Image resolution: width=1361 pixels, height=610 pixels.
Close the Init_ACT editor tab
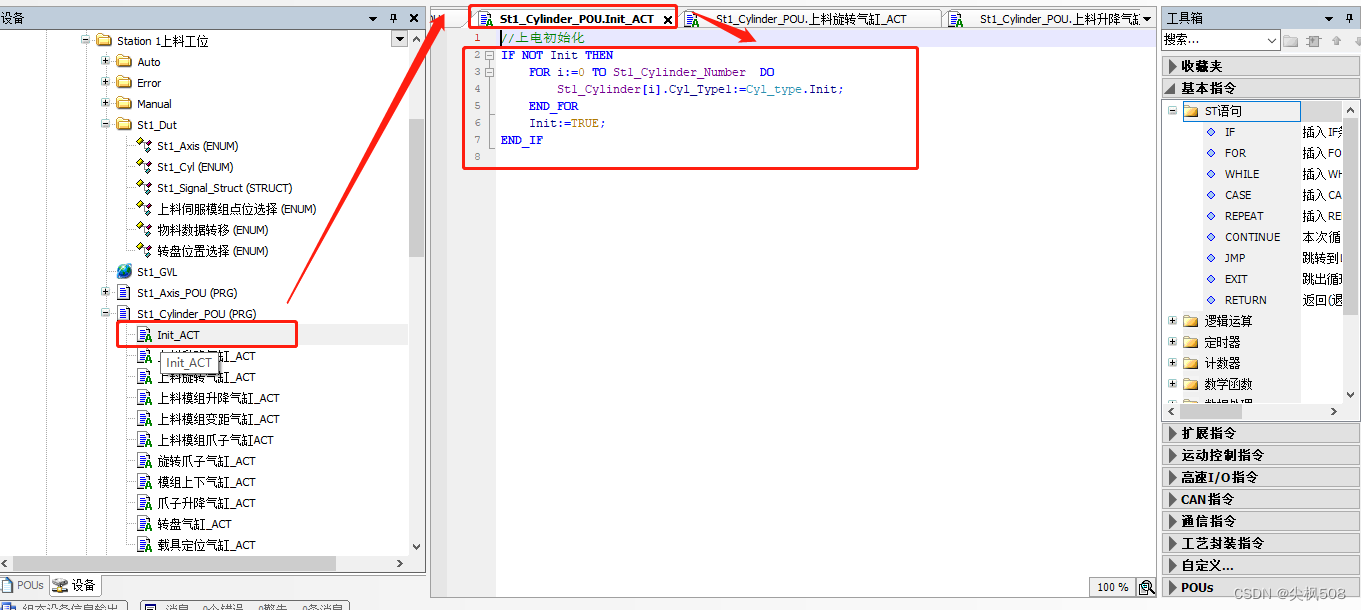tap(667, 19)
